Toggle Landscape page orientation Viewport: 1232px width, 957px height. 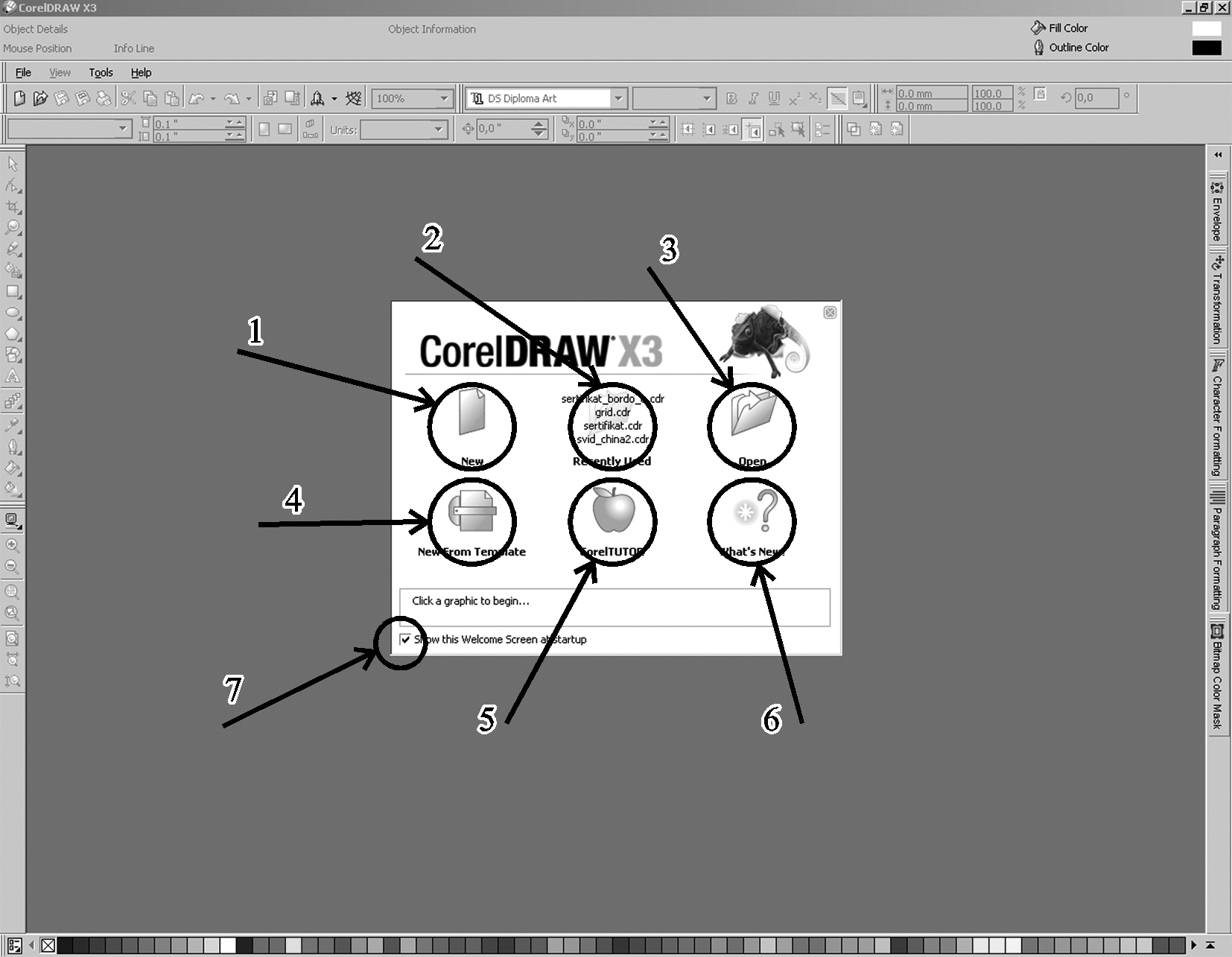click(x=285, y=130)
